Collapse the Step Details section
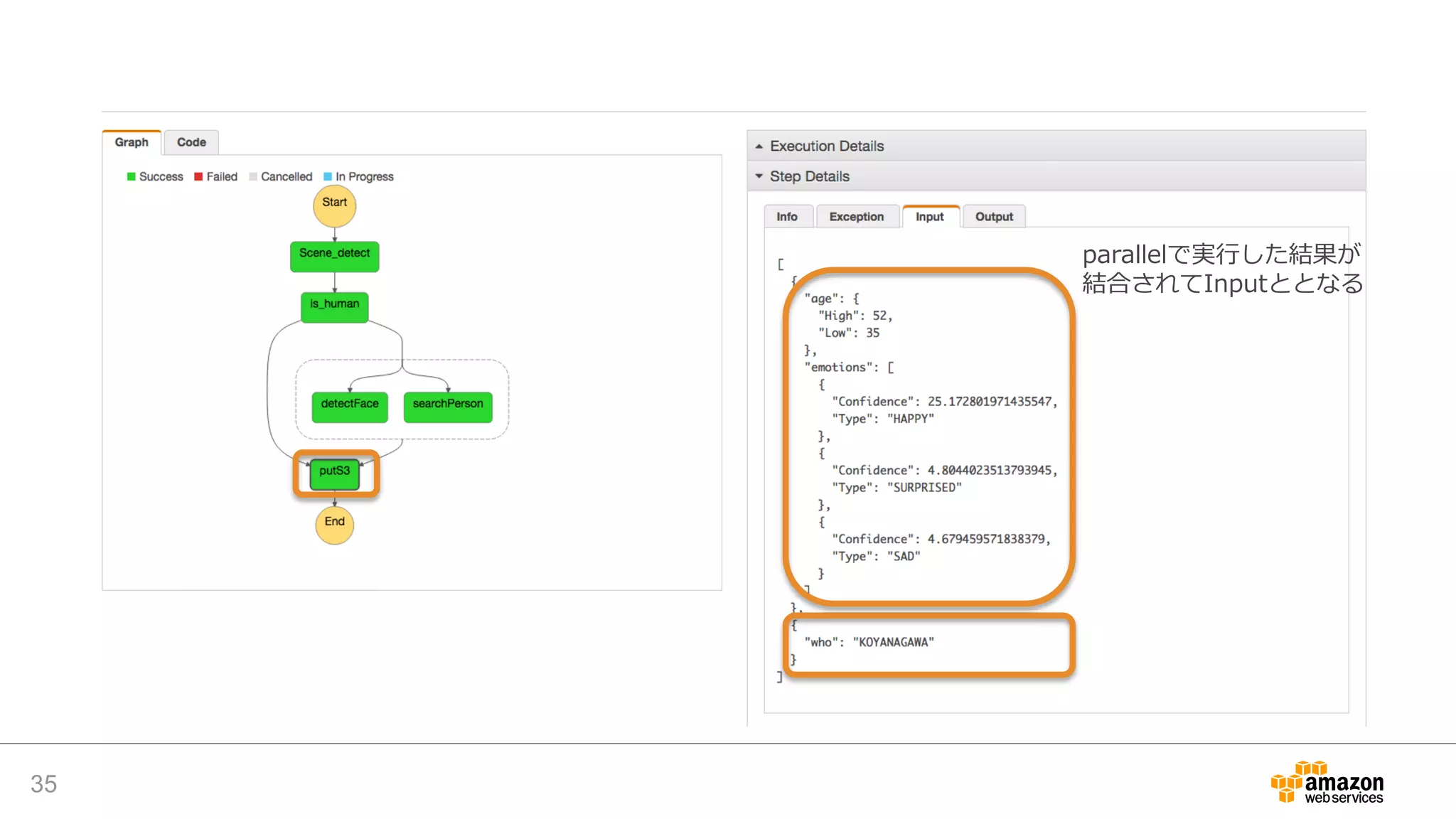This screenshot has width=1456, height=819. [x=809, y=176]
